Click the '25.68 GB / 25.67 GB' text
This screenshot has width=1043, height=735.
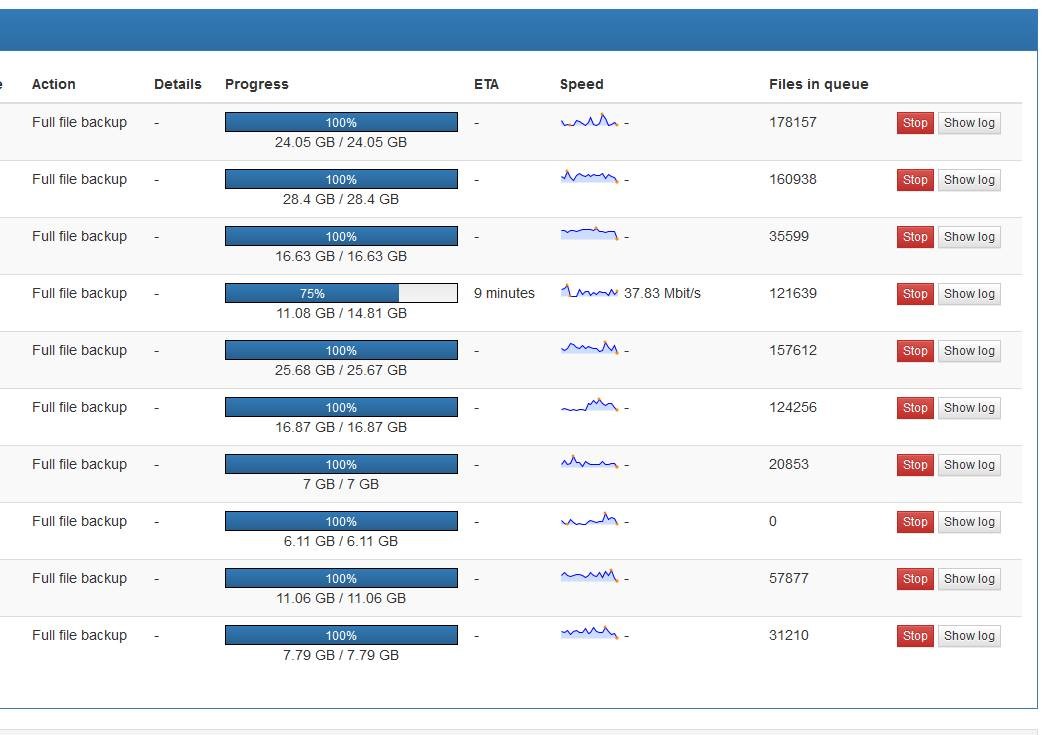pyautogui.click(x=341, y=370)
